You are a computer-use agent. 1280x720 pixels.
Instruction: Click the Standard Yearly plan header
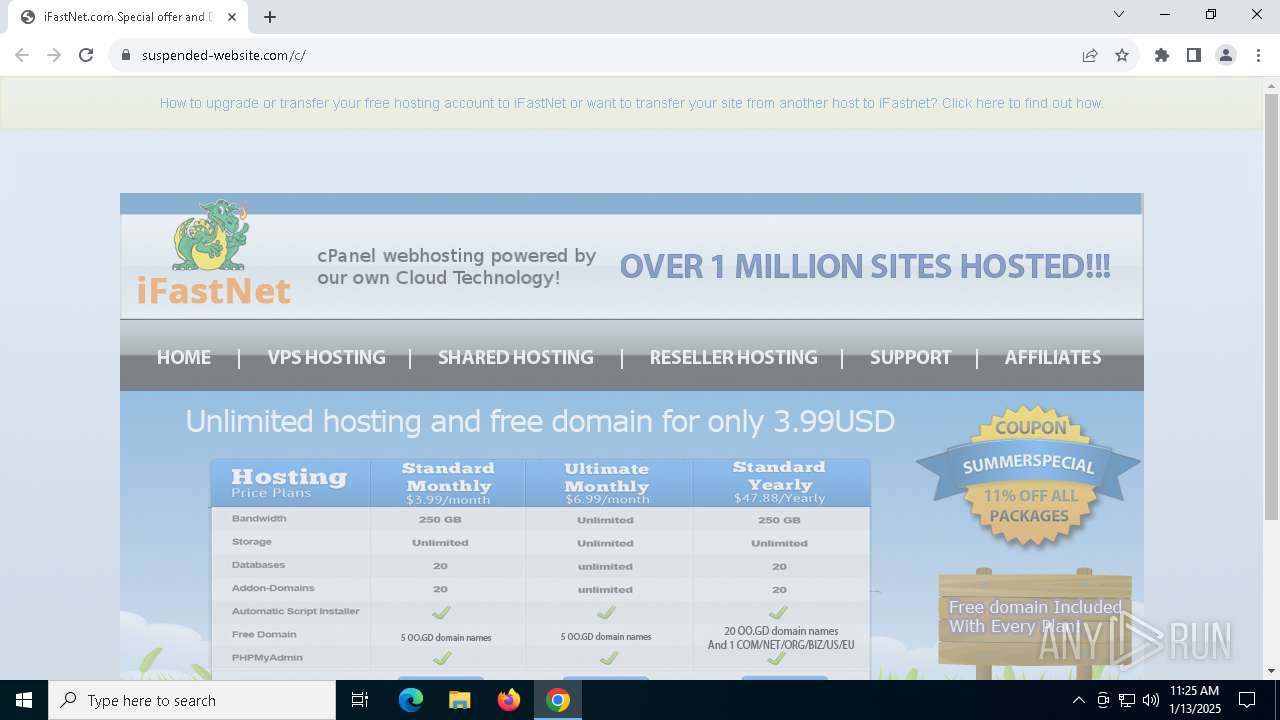point(779,483)
